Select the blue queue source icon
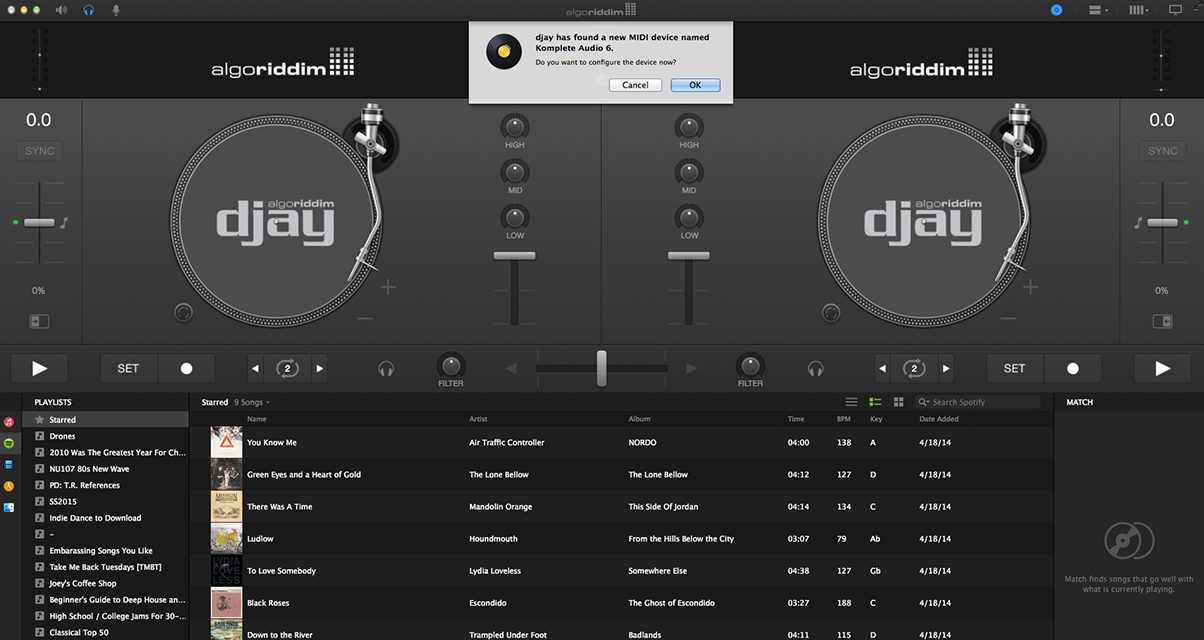This screenshot has height=640, width=1204. pyautogui.click(x=9, y=464)
